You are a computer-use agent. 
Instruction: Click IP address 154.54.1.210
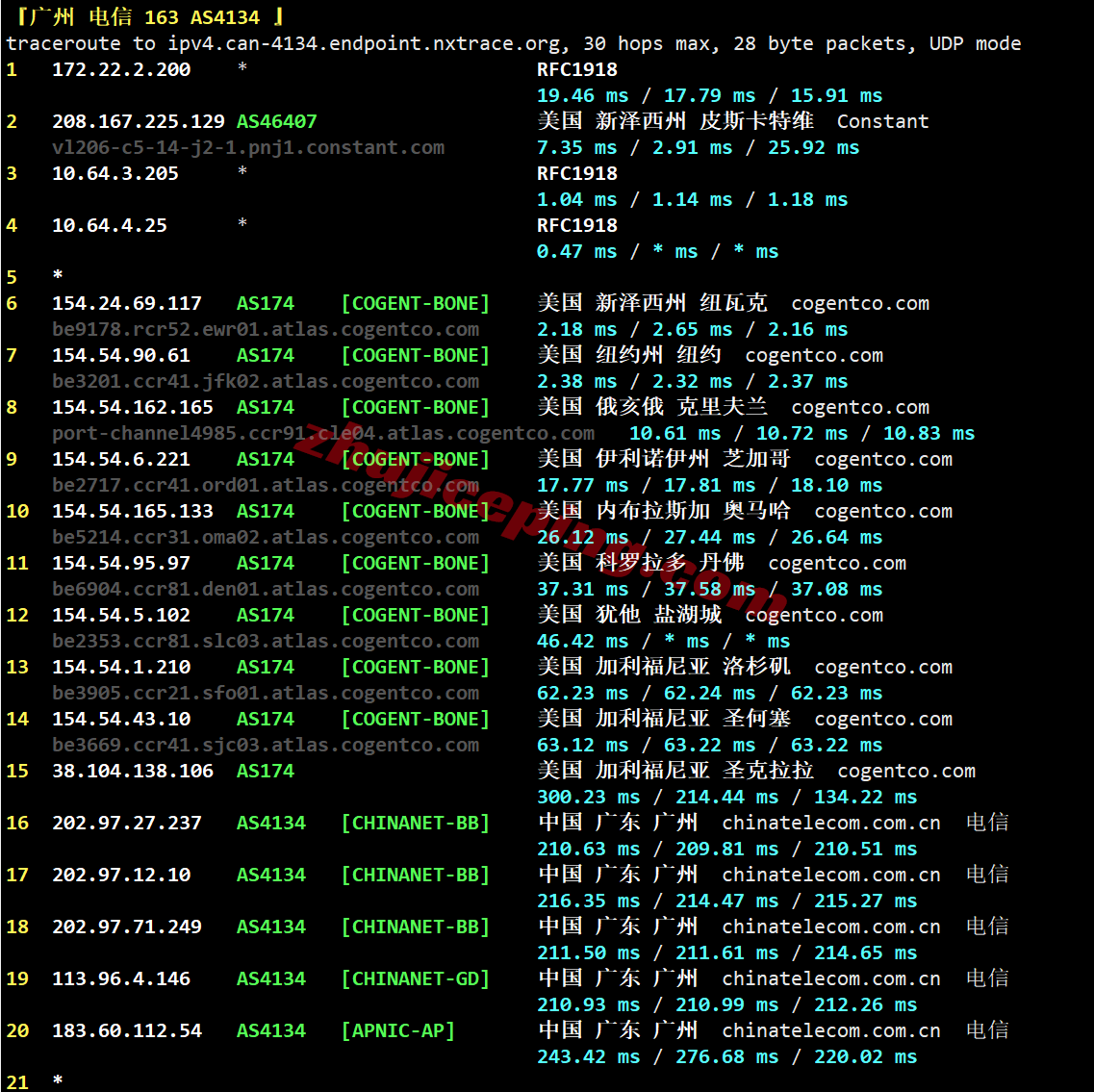[x=120, y=667]
